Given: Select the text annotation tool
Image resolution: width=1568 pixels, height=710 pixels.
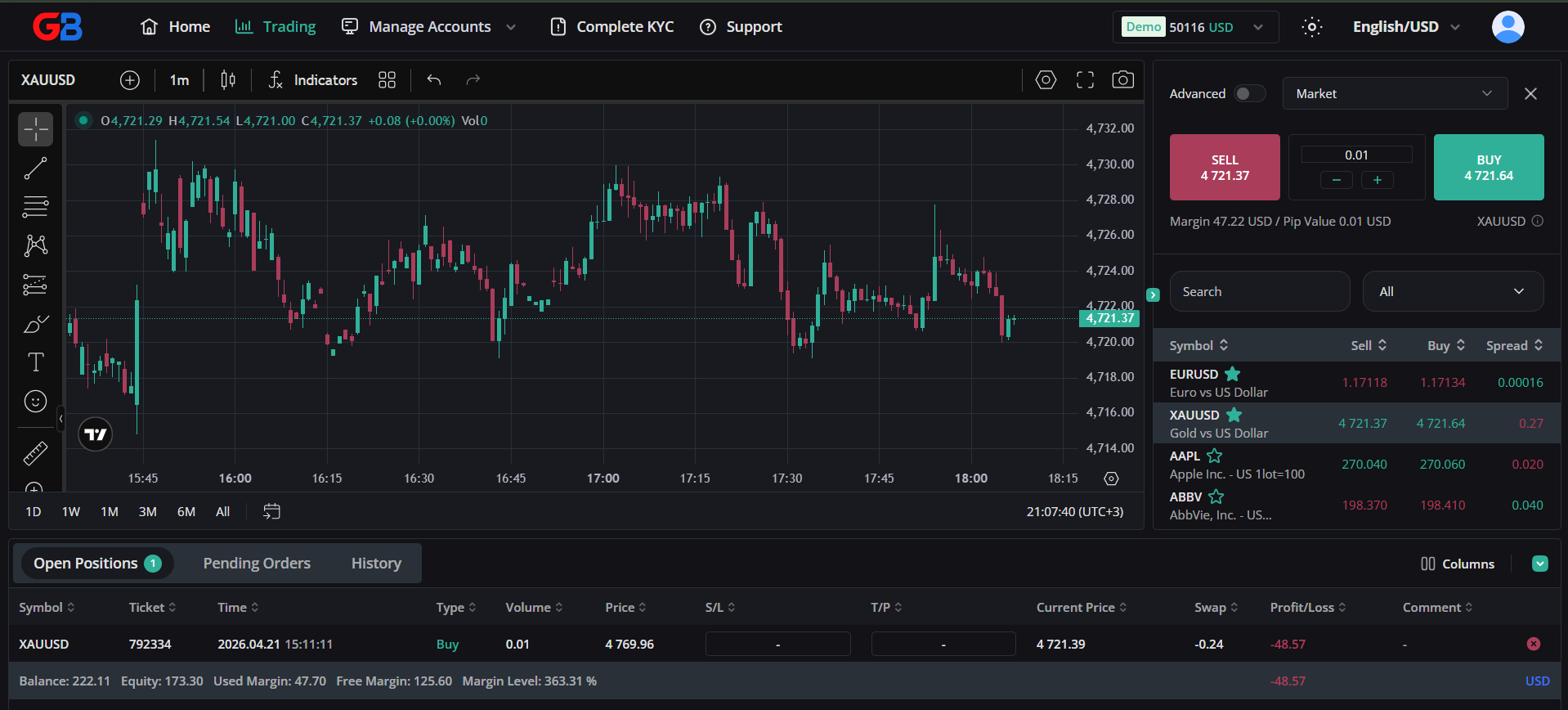Looking at the screenshot, I should point(35,362).
